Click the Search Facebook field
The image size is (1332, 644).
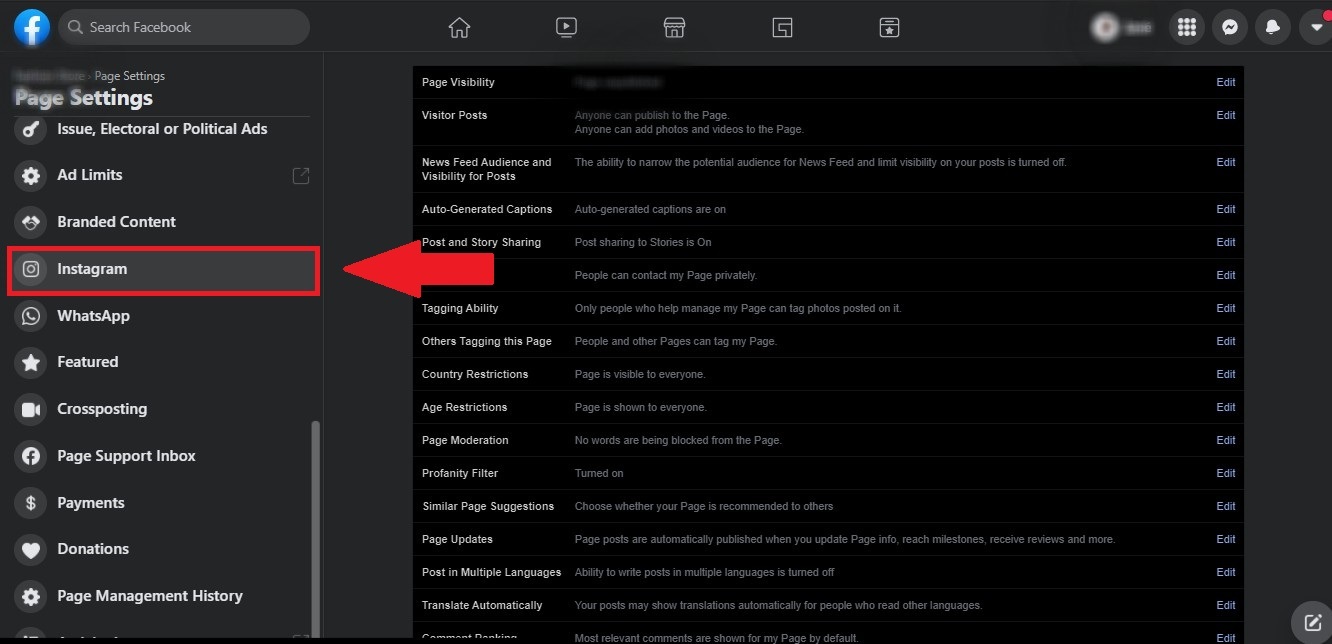point(184,27)
